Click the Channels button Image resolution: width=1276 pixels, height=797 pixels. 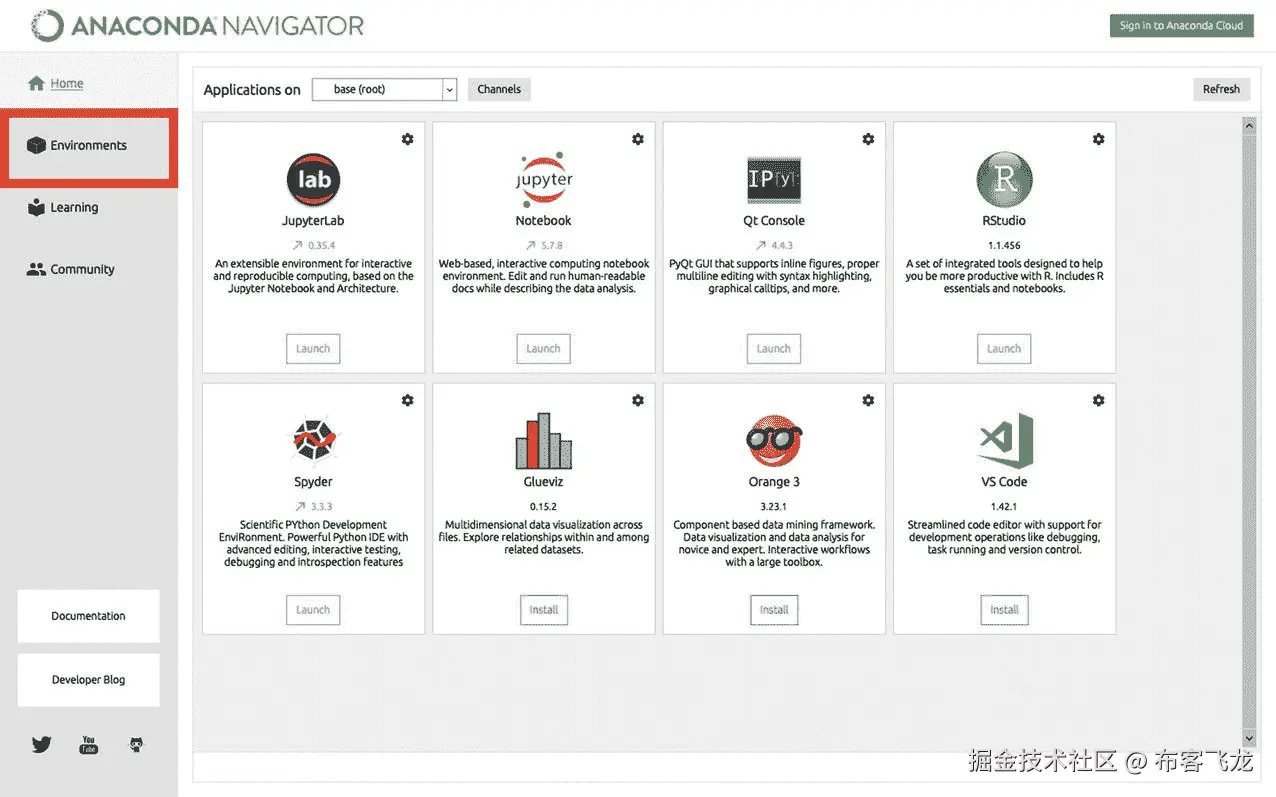click(499, 89)
